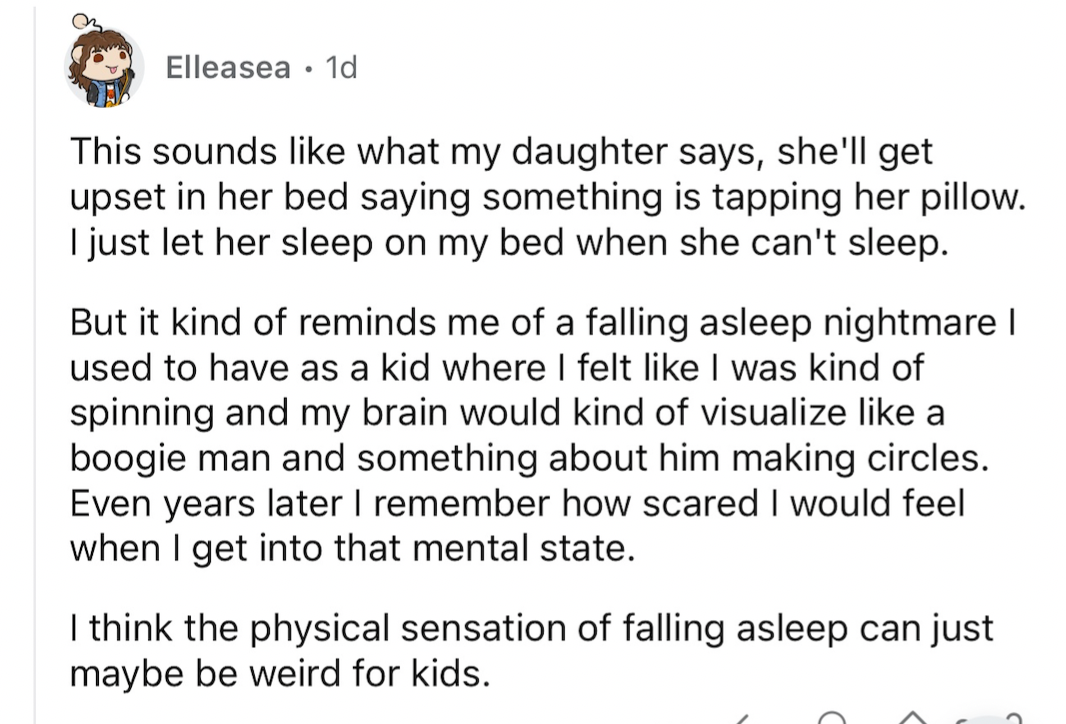Click the dot separator after Elleasea
The image size is (1066, 724).
tap(308, 69)
